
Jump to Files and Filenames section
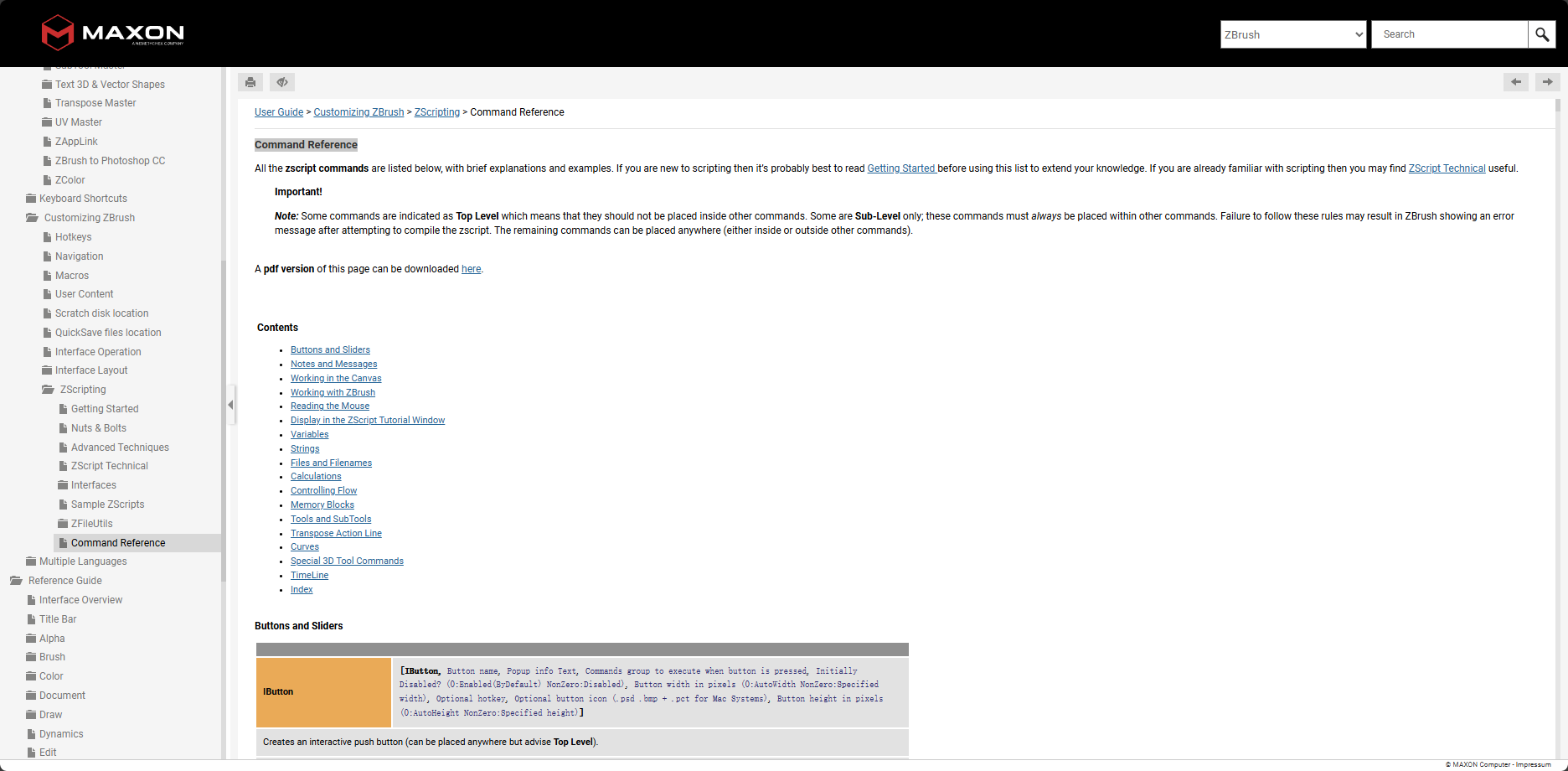pos(331,463)
